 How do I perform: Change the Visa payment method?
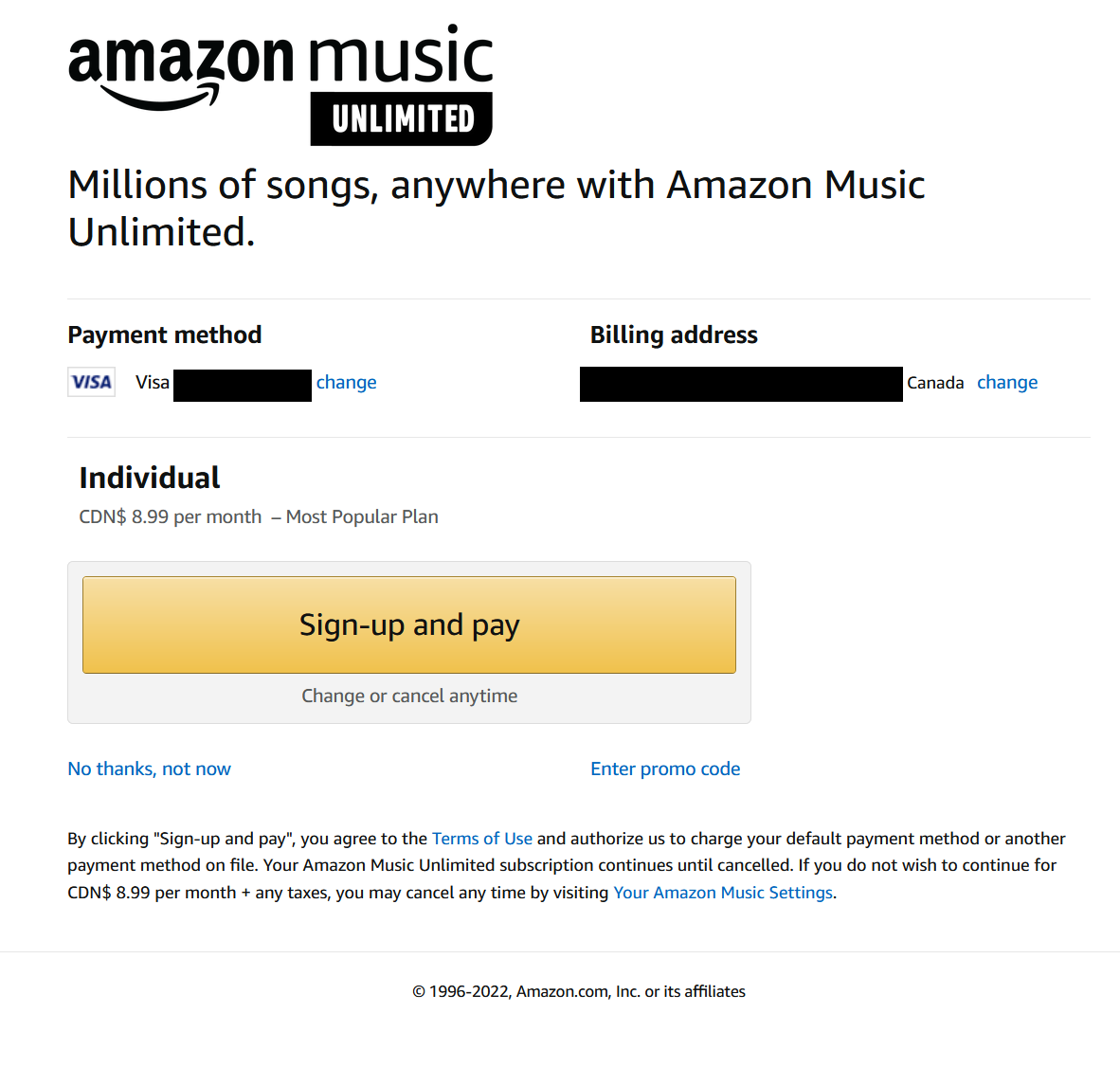[346, 382]
